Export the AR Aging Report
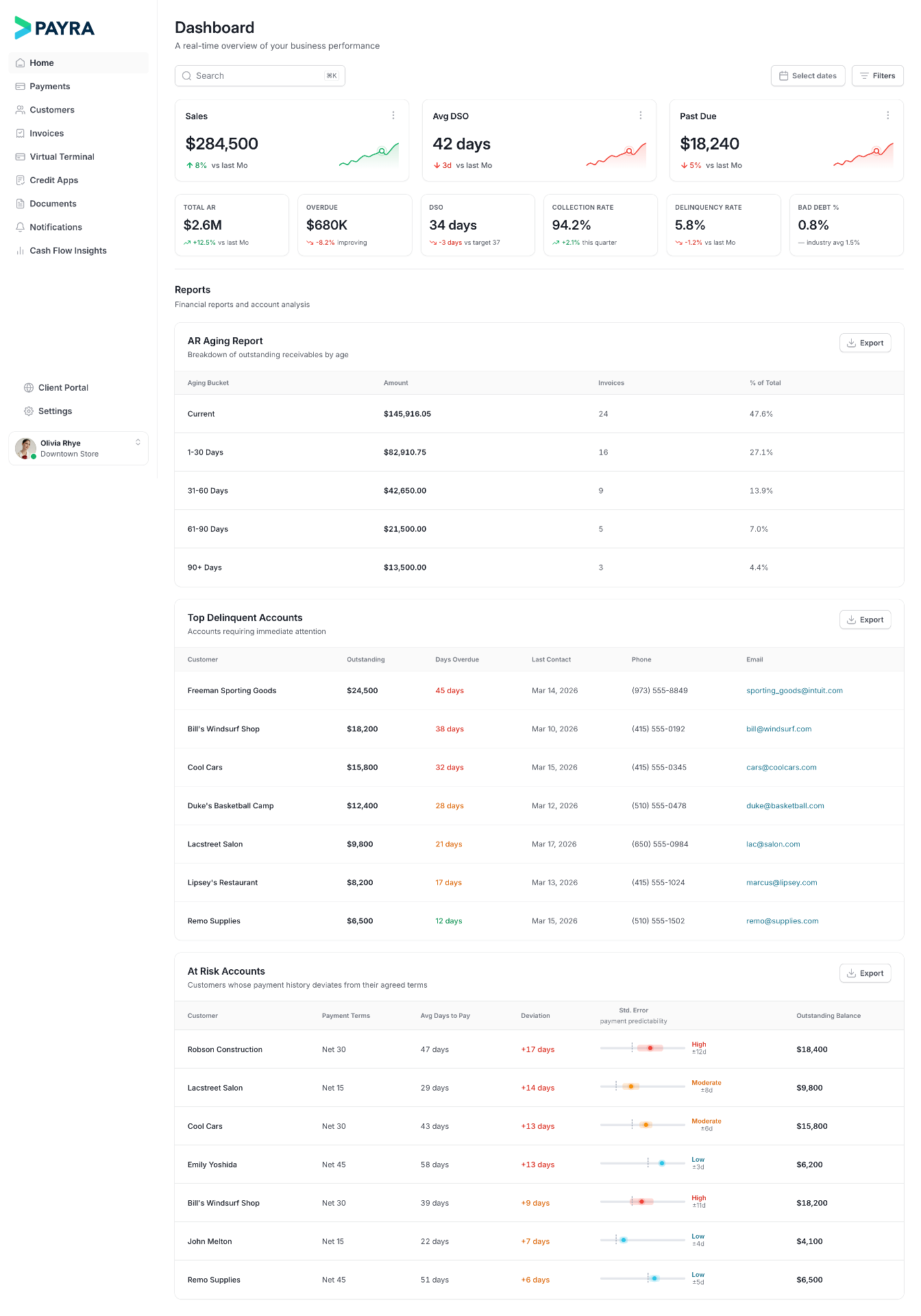The width and height of the screenshot is (921, 1316). 865,343
